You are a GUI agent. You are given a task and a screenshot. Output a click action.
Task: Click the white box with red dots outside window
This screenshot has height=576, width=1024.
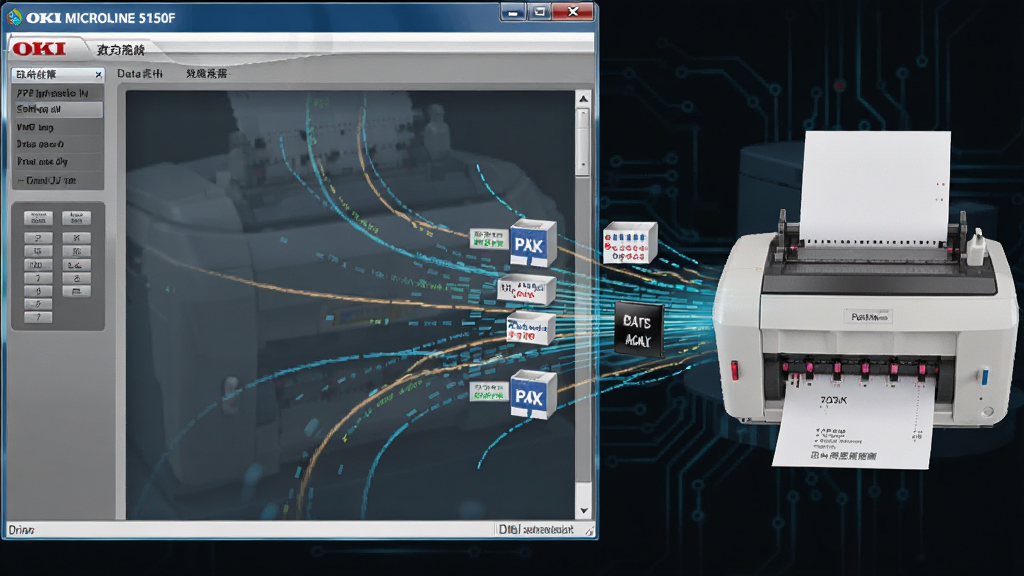pos(629,242)
